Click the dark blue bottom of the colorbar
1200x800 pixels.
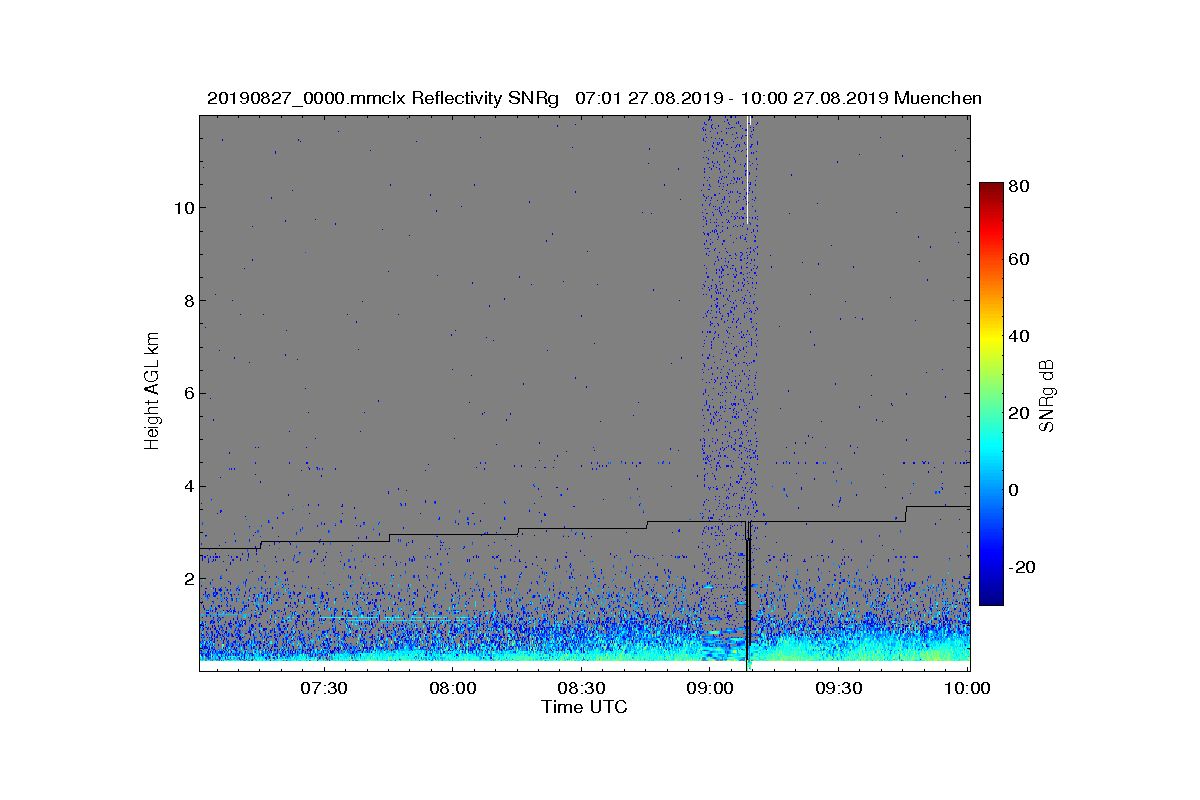(x=990, y=597)
